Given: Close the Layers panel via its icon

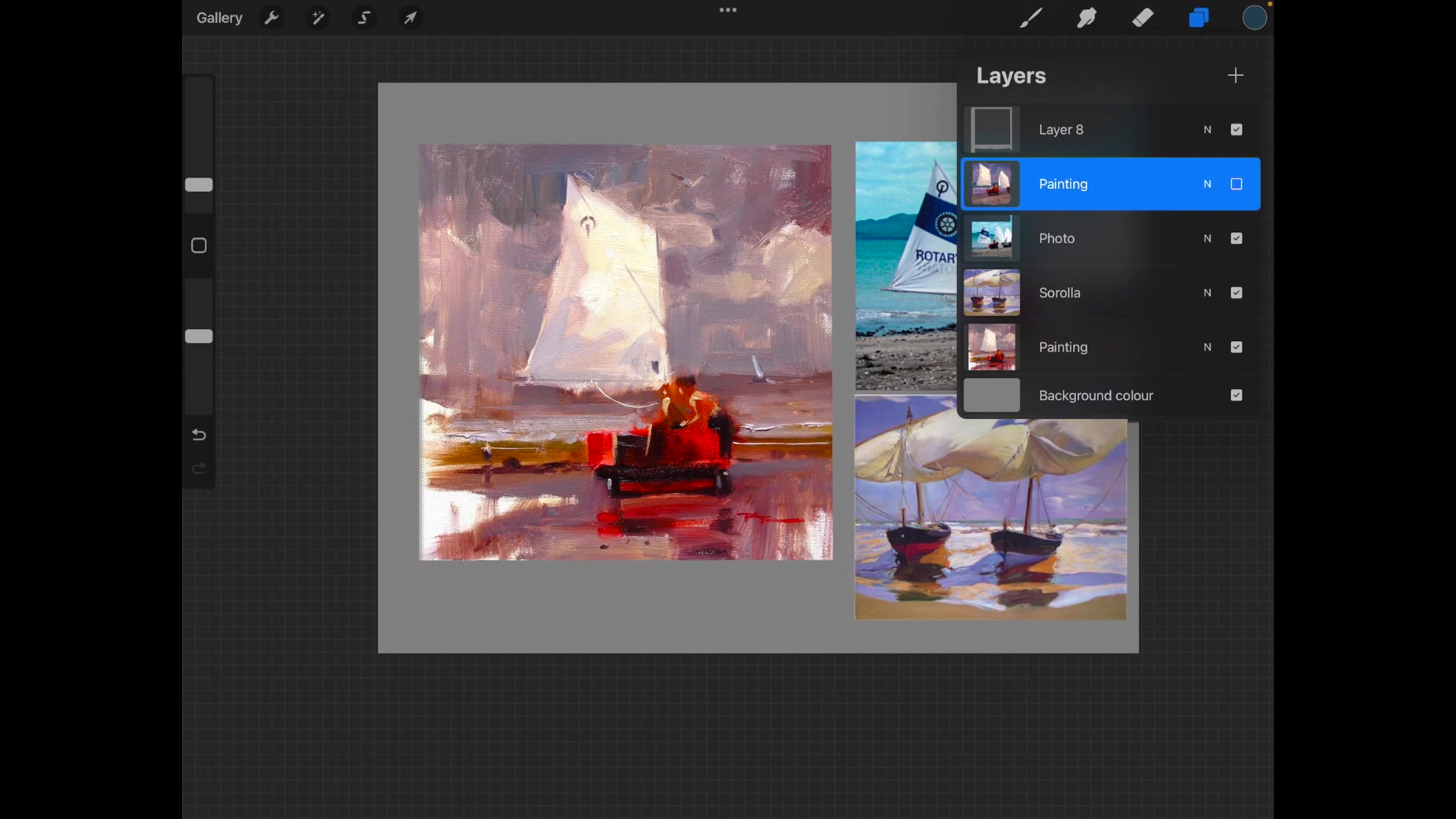Looking at the screenshot, I should click(x=1199, y=17).
